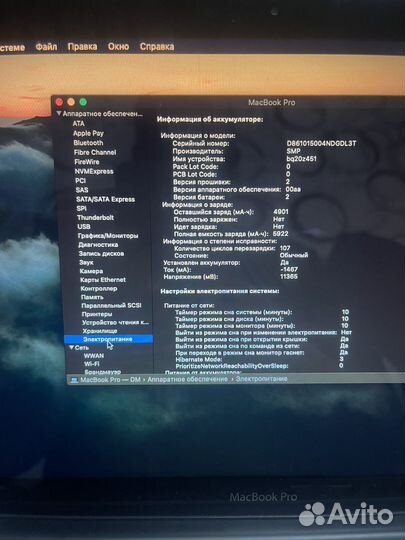Image resolution: width=405 pixels, height=540 pixels.
Task: Collapse the Аппаратное обеспечение tree section
Action: (59, 113)
